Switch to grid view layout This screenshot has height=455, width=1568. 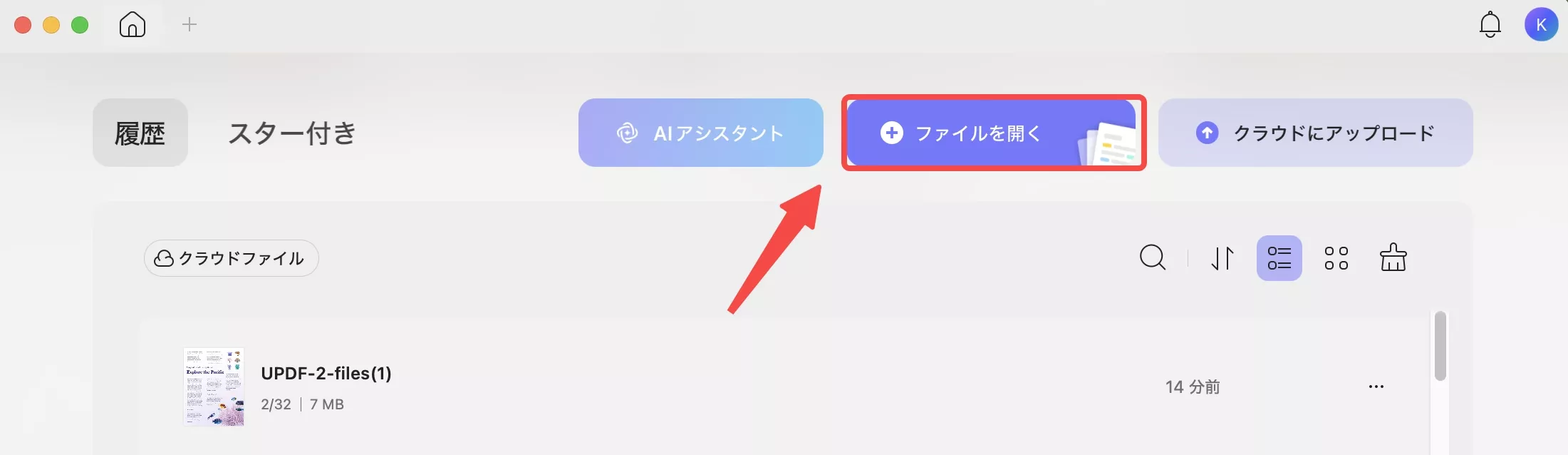tap(1336, 257)
